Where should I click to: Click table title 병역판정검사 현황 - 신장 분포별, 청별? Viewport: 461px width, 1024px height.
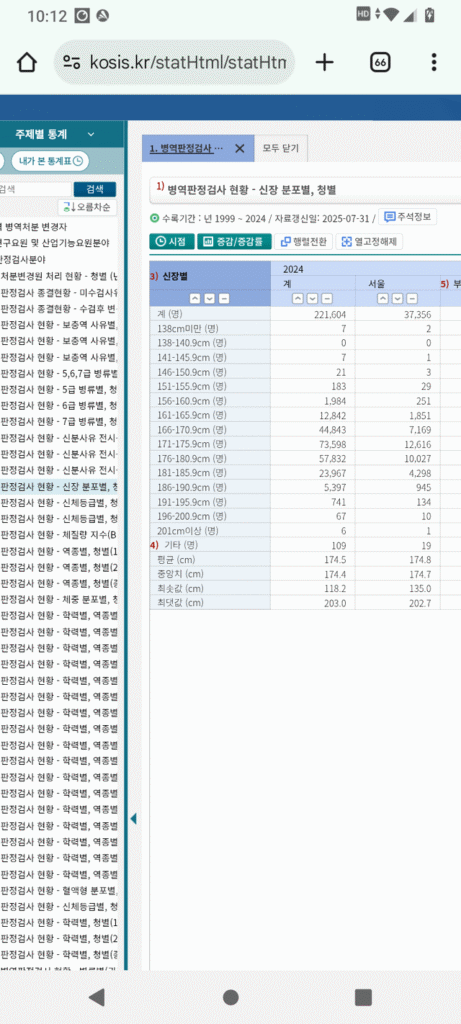point(252,190)
